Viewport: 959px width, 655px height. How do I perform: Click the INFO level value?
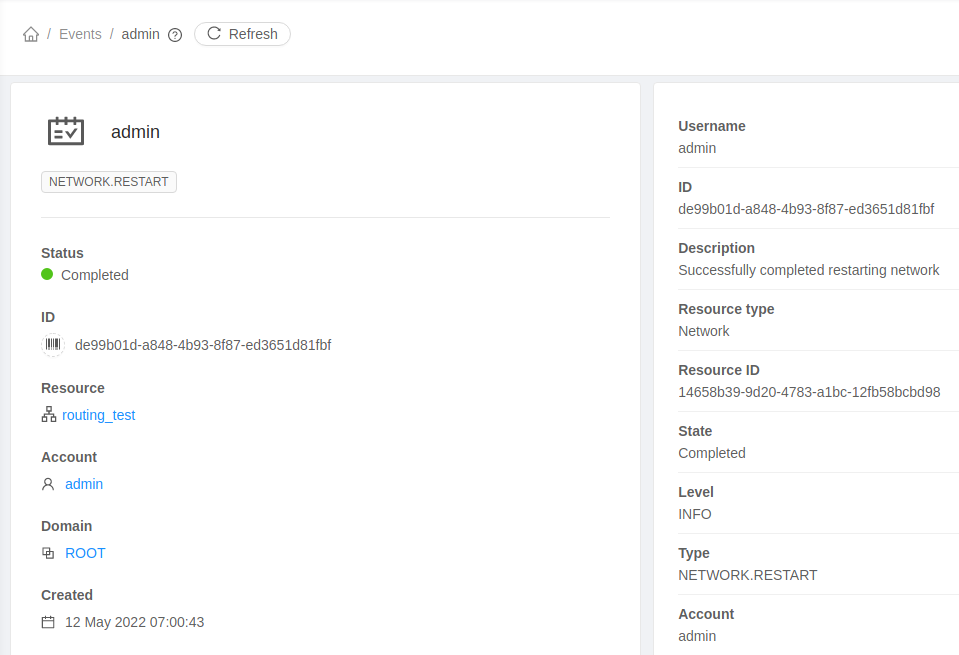(x=695, y=514)
